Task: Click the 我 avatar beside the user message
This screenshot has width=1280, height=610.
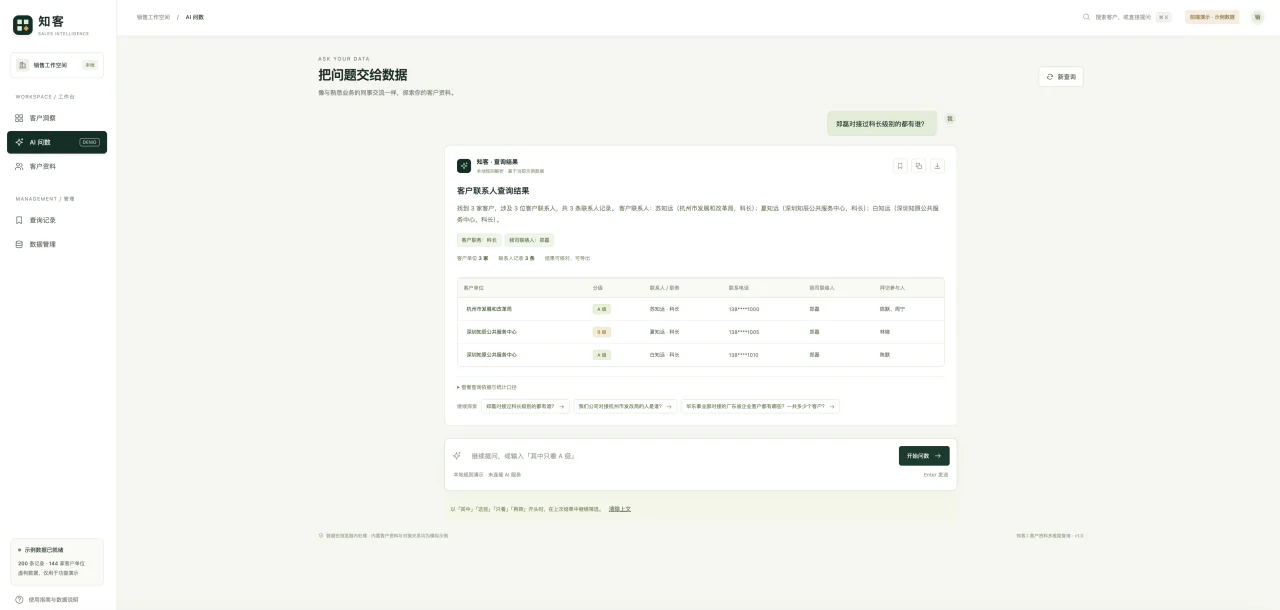Action: pyautogui.click(x=950, y=118)
